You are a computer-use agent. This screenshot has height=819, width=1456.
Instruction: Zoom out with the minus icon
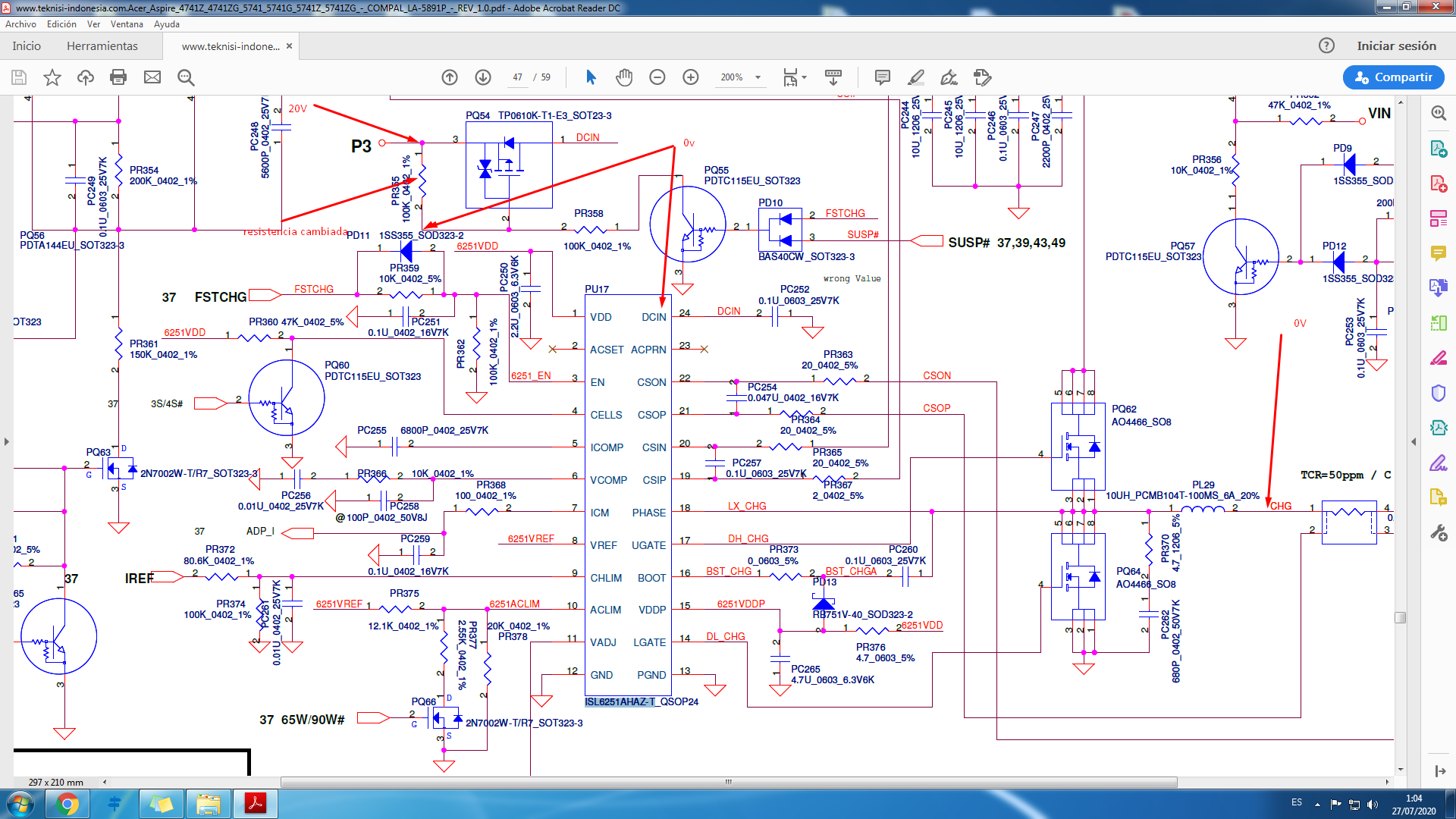[657, 77]
